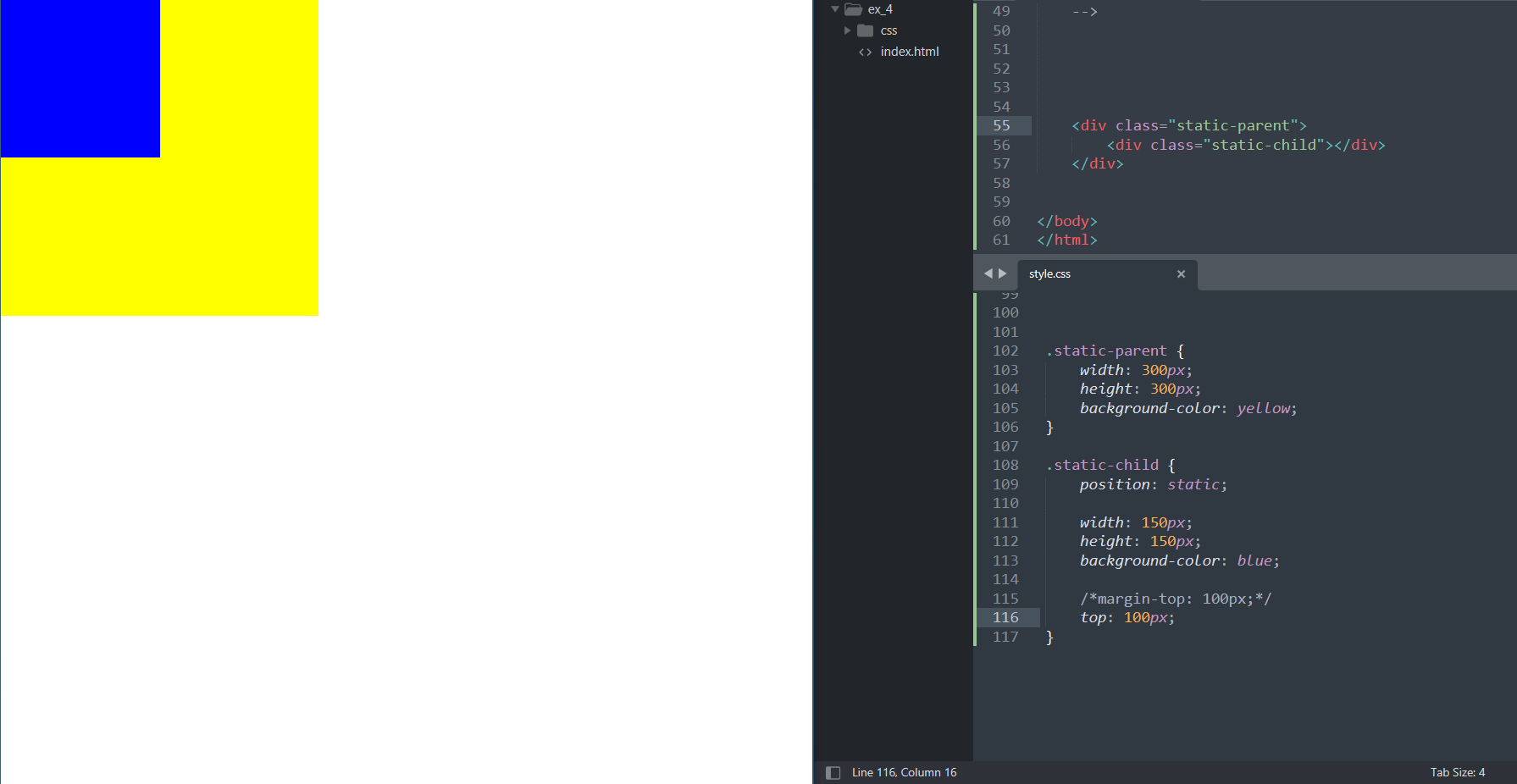Viewport: 1517px width, 784px height.
Task: Click line number 55 in HTML gutter
Action: tap(1001, 125)
